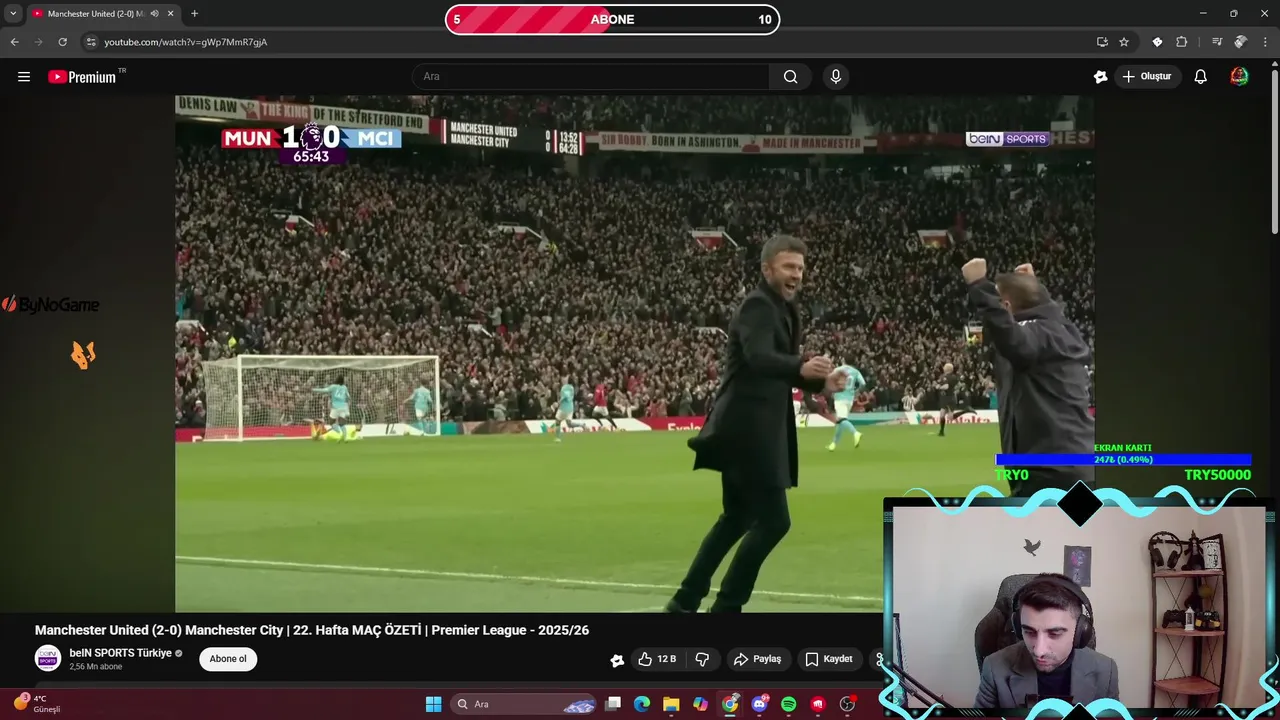Click the tag-shaped extension icon in toolbar

1157,42
